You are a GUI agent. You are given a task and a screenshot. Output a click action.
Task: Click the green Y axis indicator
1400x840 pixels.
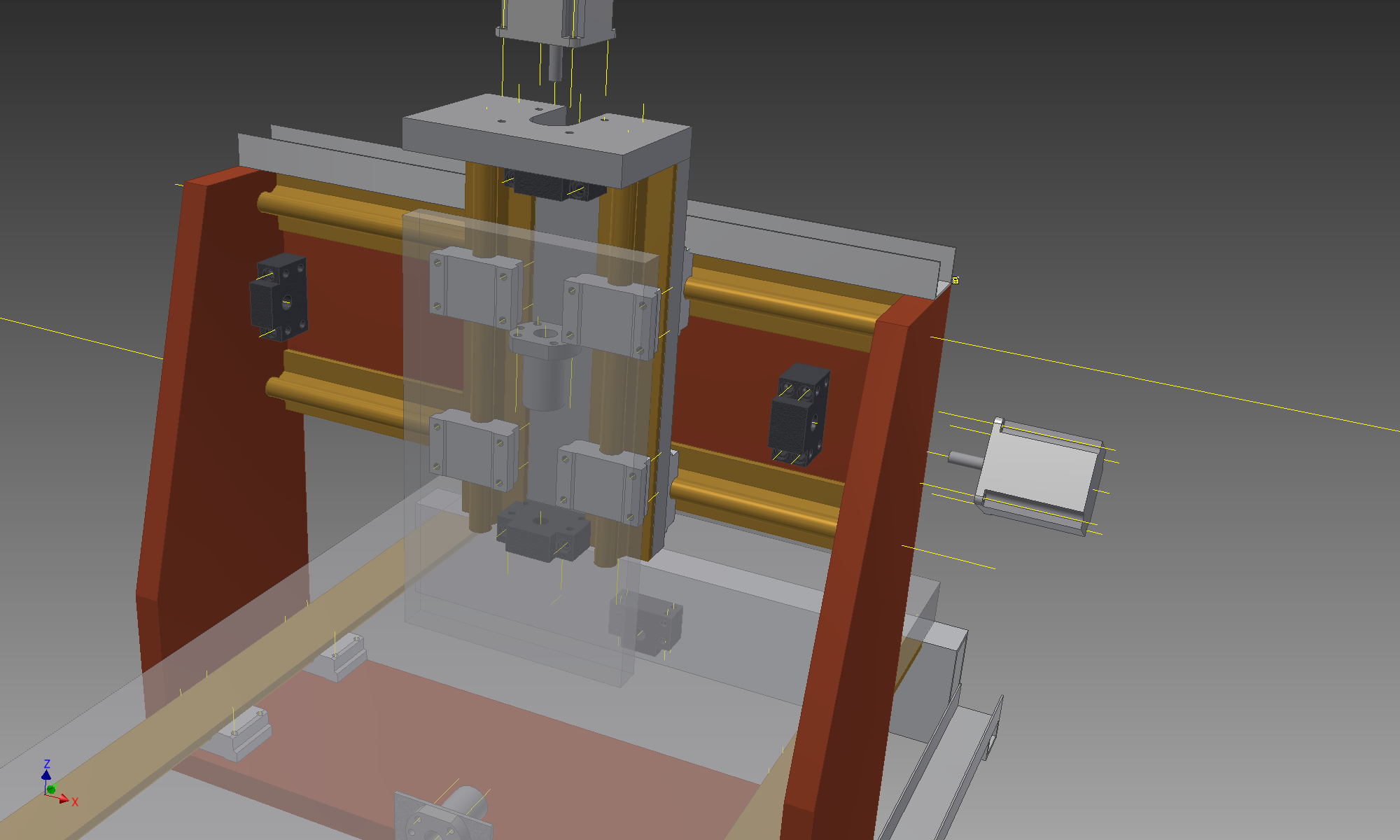51,789
